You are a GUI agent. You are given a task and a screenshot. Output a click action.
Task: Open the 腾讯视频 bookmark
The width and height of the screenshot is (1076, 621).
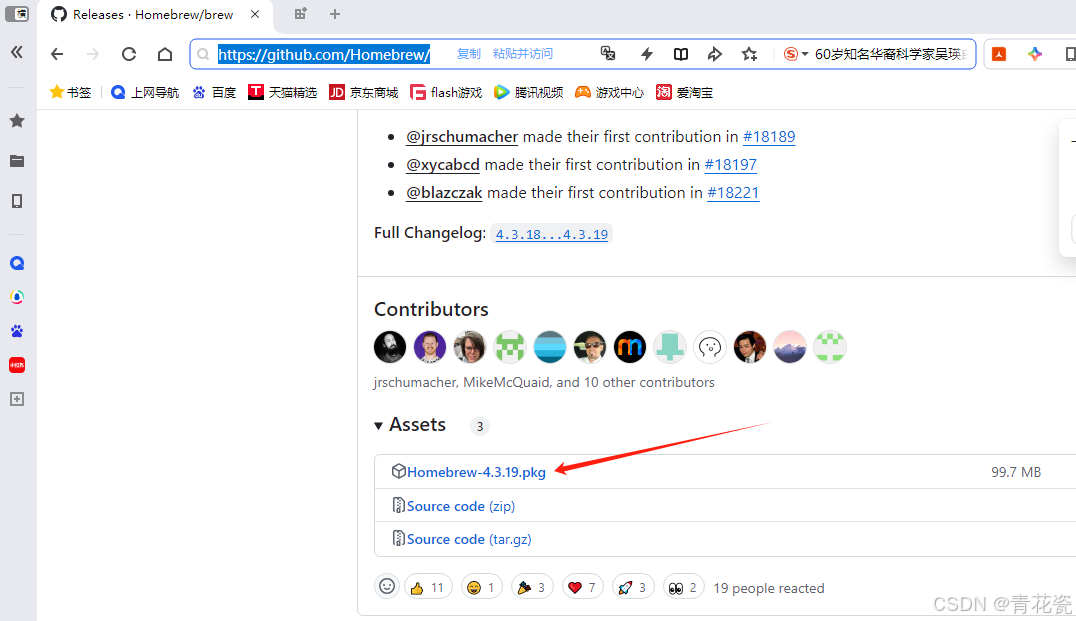528,92
